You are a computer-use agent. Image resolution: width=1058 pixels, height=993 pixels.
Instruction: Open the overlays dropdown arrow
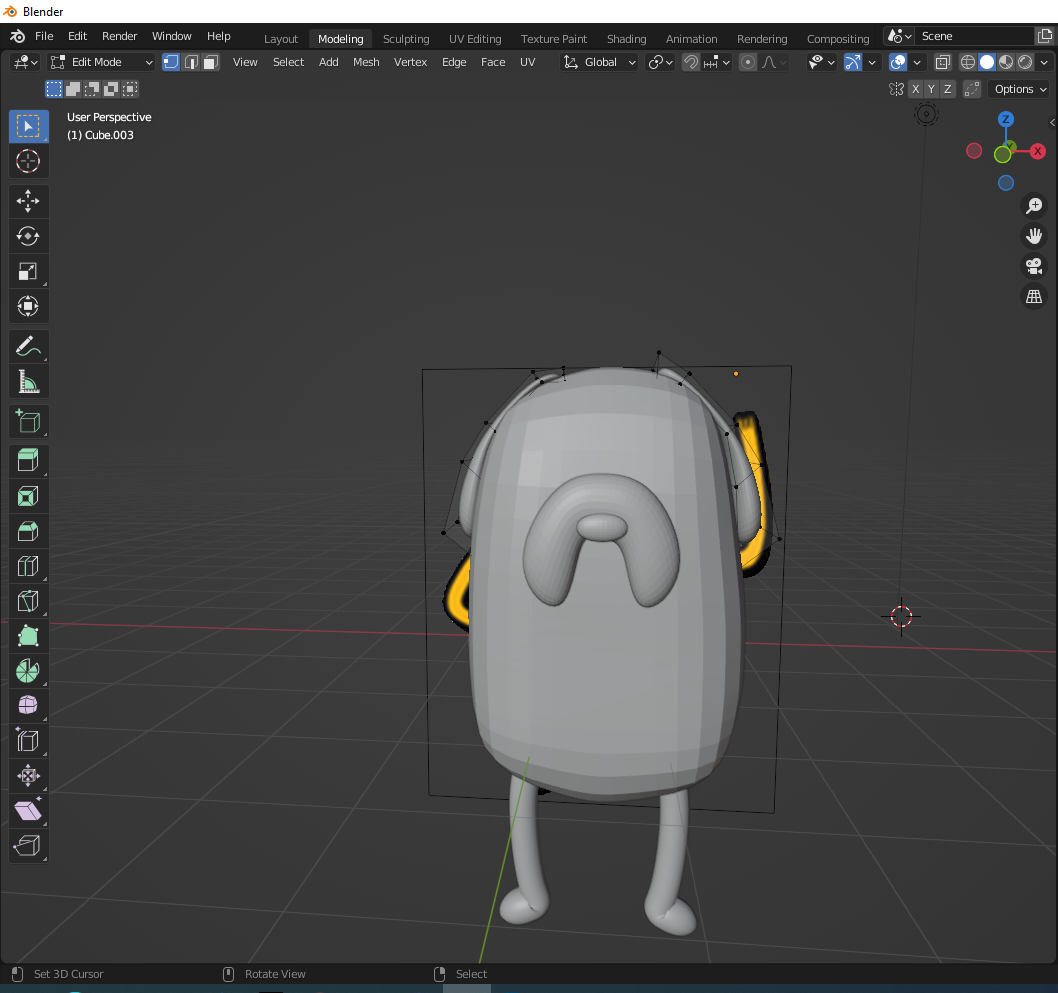[917, 63]
